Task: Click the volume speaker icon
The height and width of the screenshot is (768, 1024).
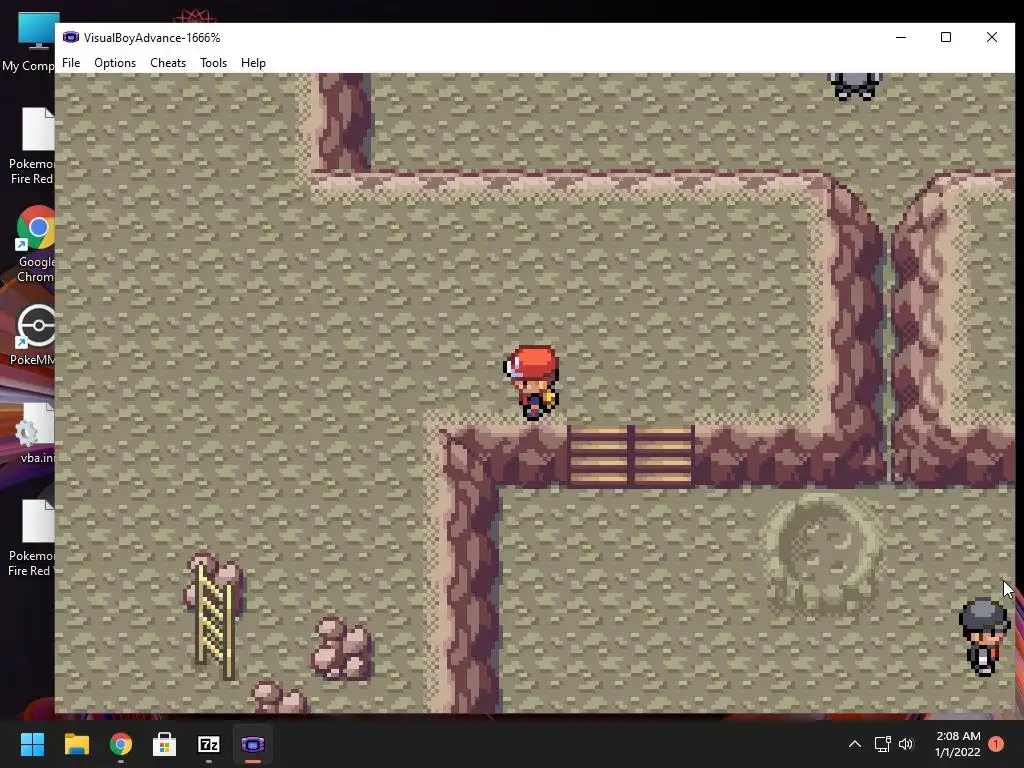Action: [906, 744]
